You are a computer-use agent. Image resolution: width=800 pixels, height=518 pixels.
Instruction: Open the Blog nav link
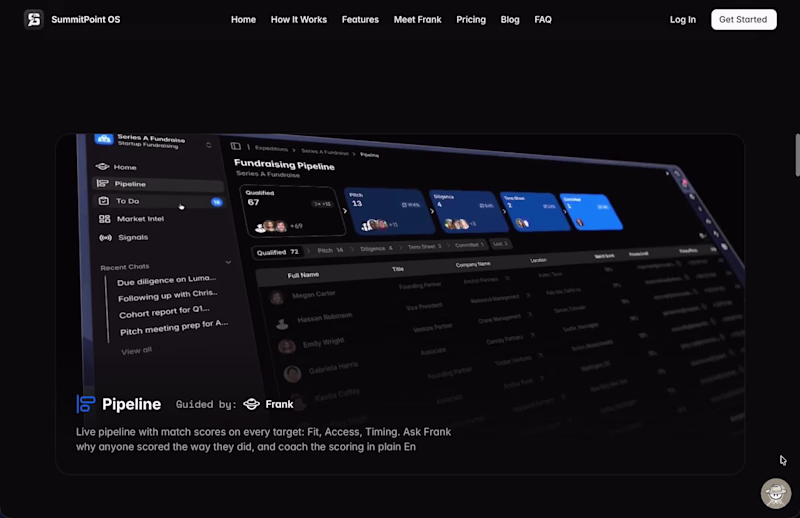[510, 19]
